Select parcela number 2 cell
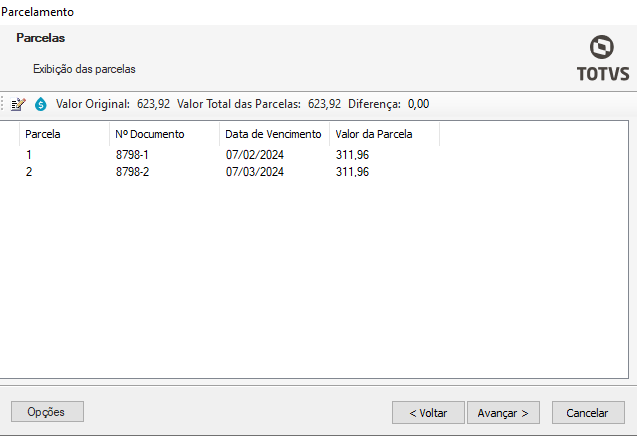This screenshot has height=436, width=637. pyautogui.click(x=29, y=172)
